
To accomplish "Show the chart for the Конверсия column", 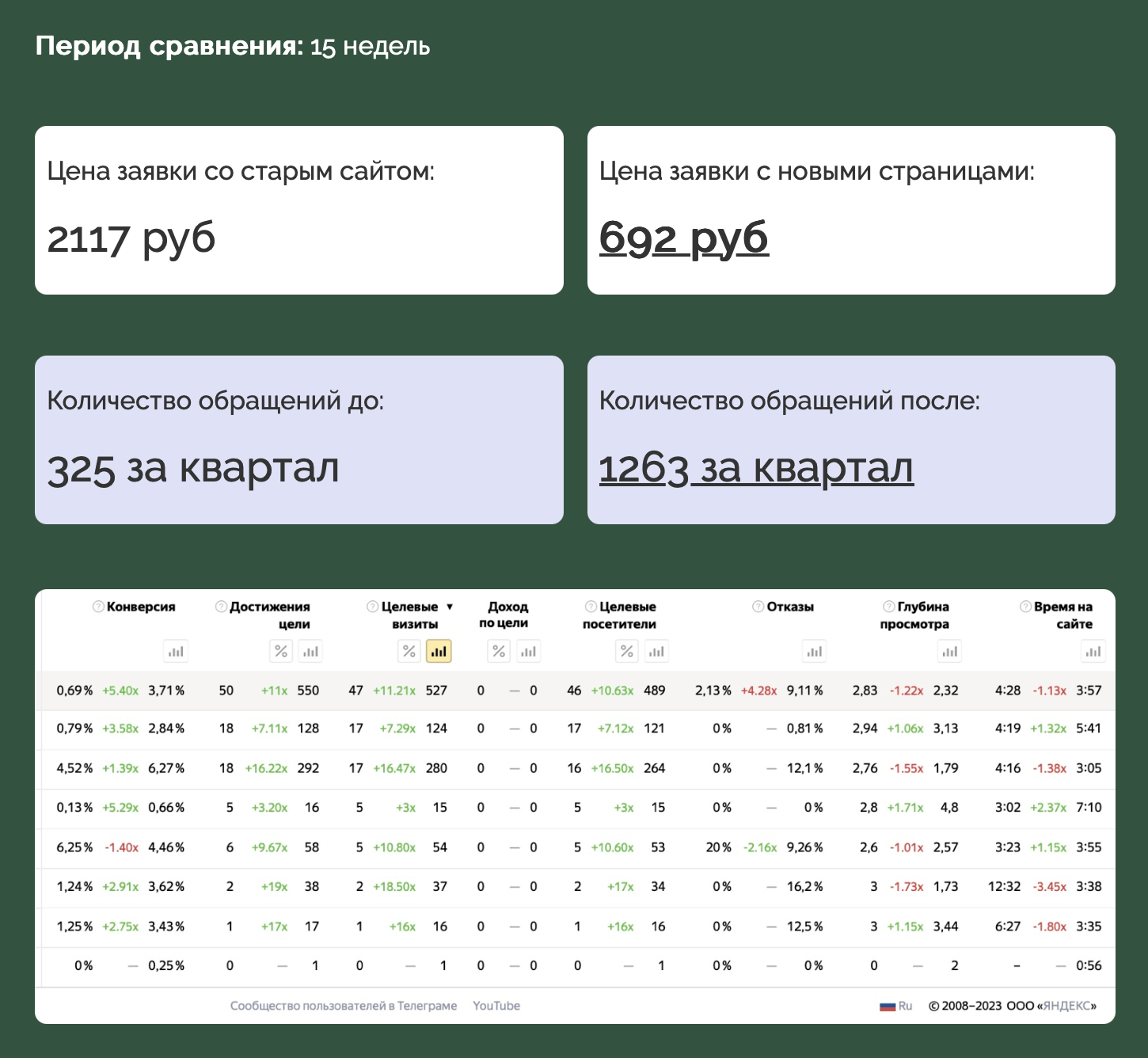I will pos(175,652).
